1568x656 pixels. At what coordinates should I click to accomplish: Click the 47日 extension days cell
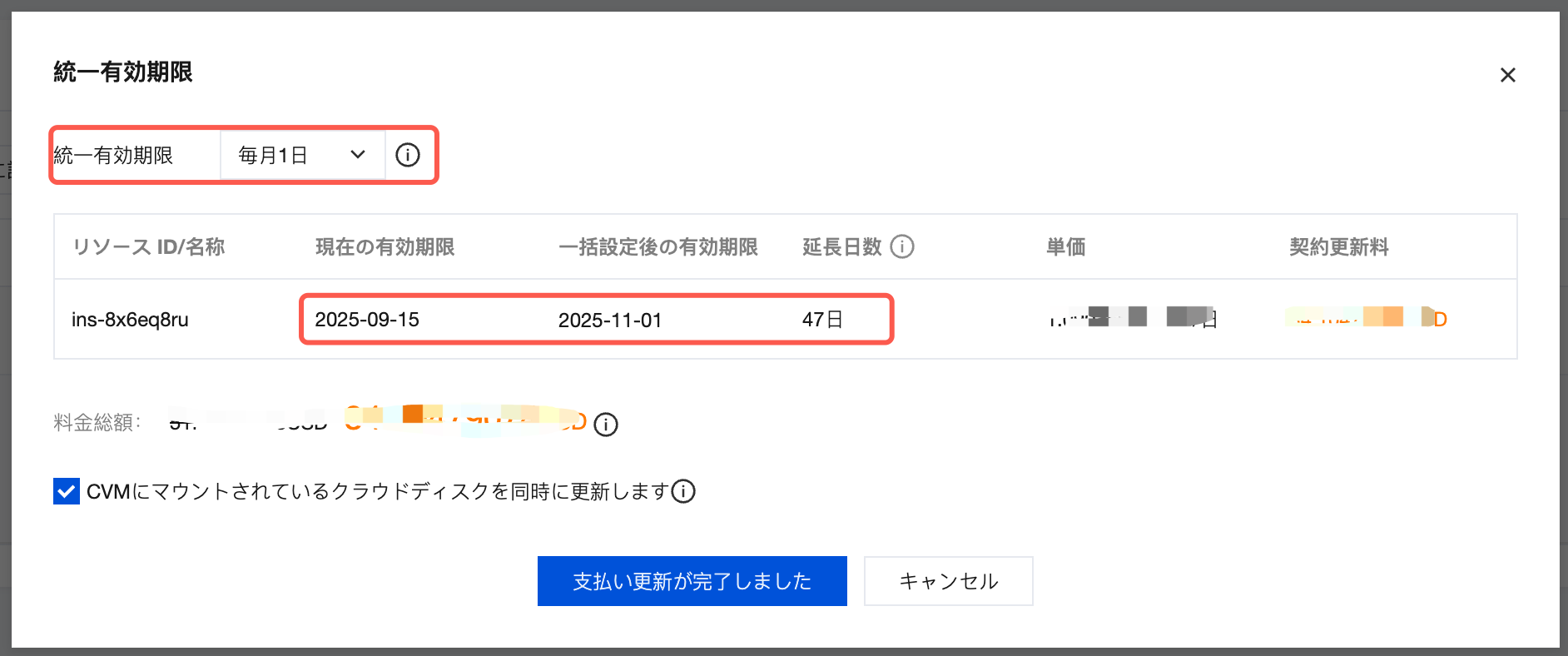[x=822, y=320]
